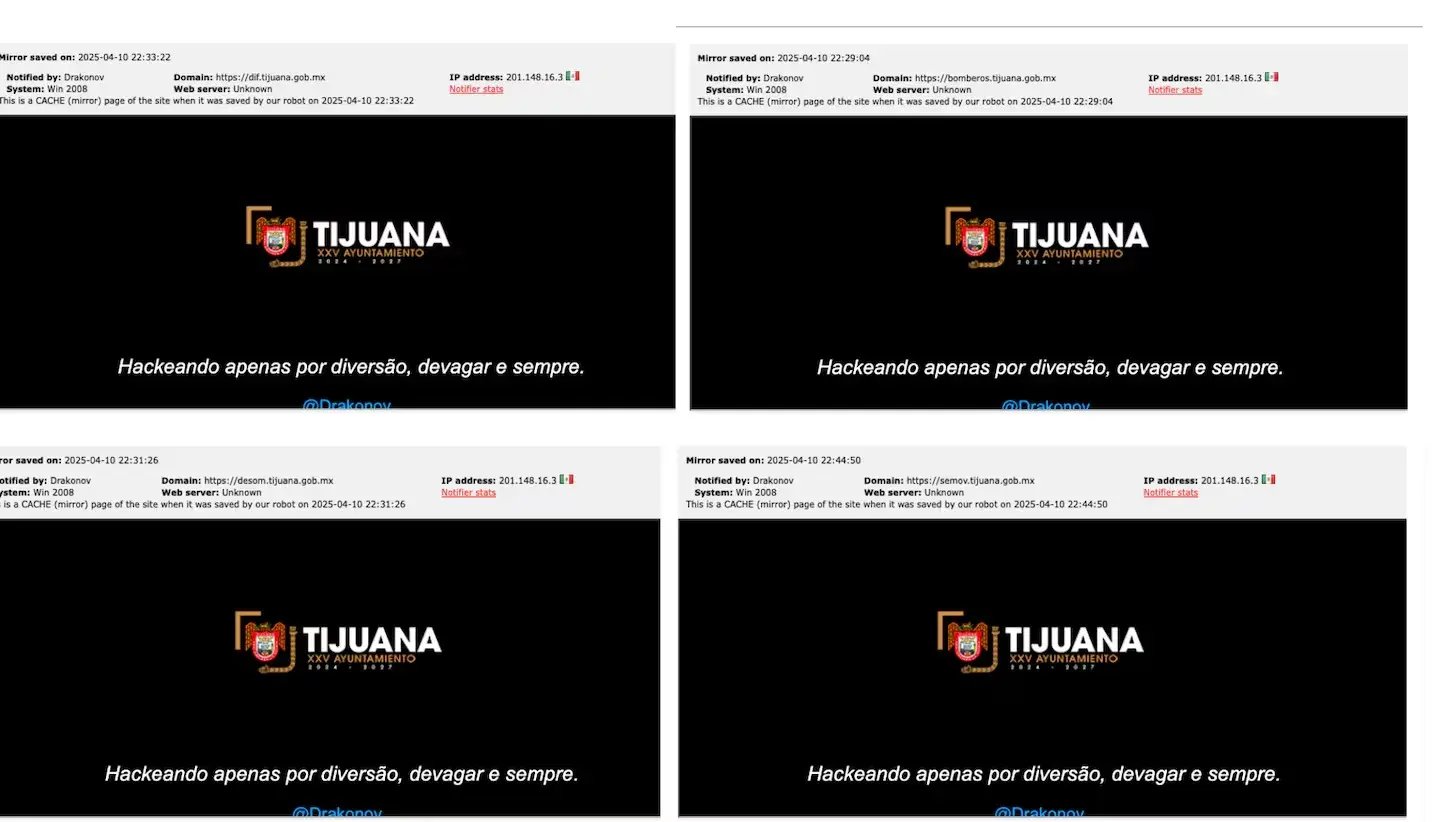Open Notifier stats link for dif.tijuana.gob.mx

[476, 89]
